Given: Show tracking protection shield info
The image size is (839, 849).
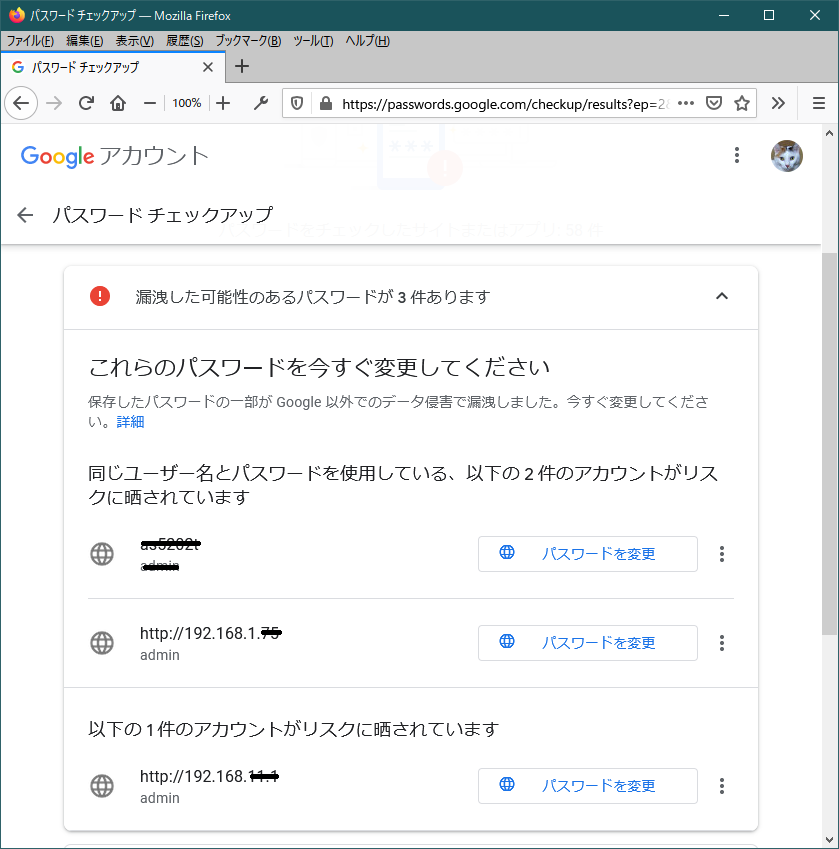Looking at the screenshot, I should pyautogui.click(x=297, y=103).
